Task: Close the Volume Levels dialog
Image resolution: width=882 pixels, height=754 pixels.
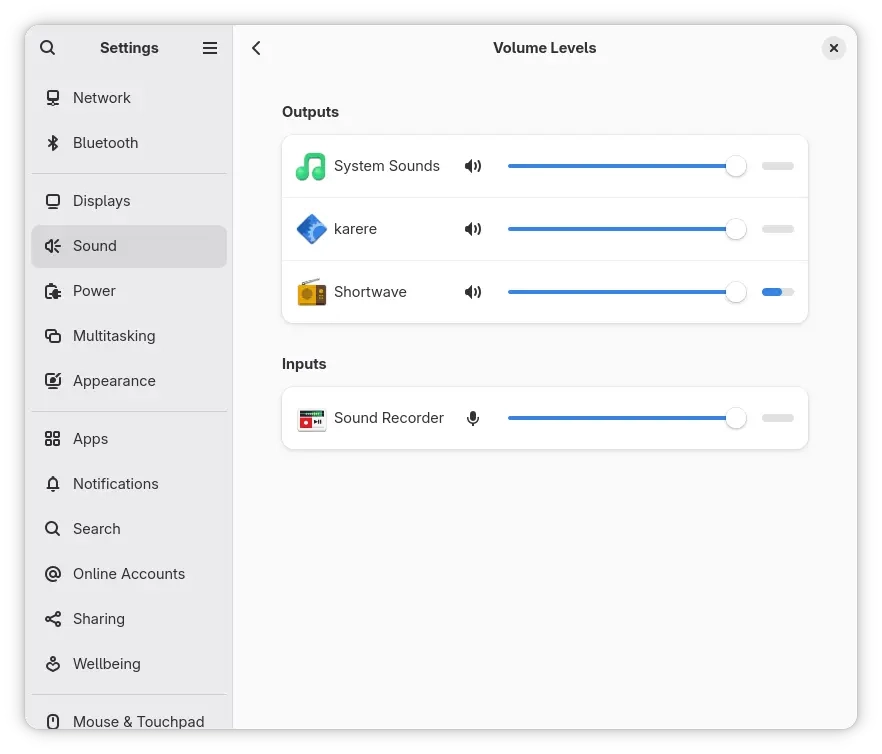Action: click(834, 48)
